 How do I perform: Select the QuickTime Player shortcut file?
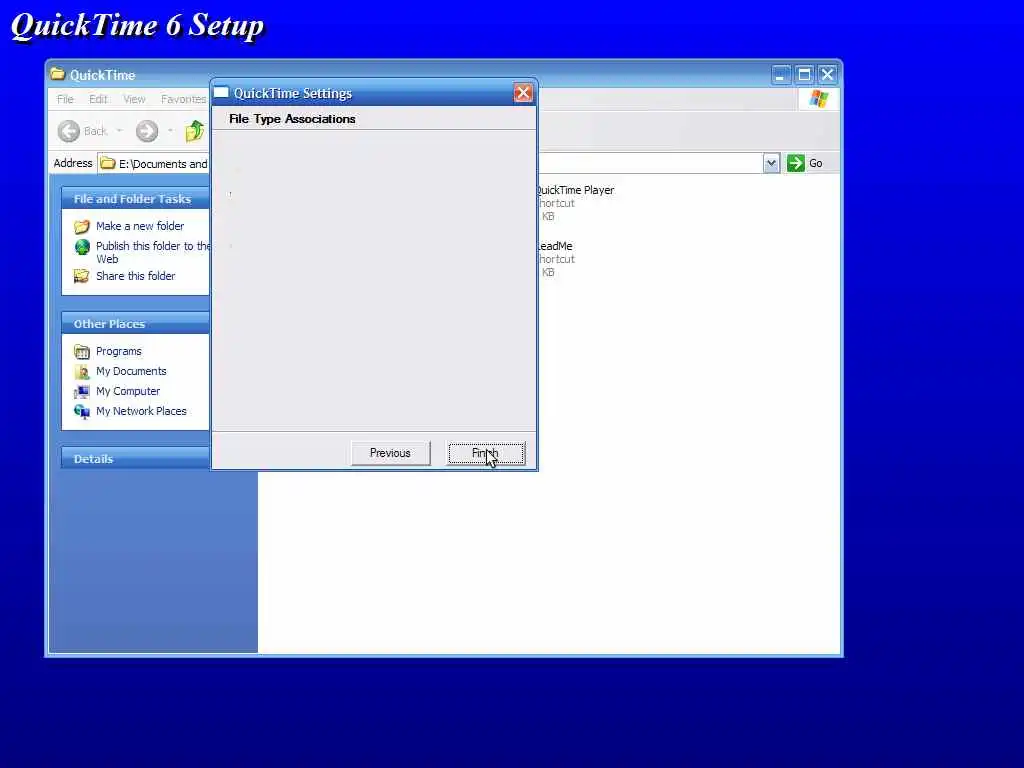click(x=575, y=202)
